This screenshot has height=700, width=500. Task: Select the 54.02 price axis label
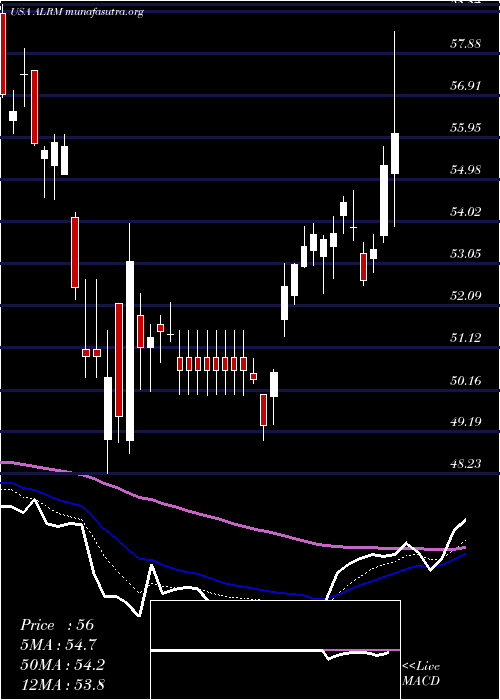[x=465, y=212]
